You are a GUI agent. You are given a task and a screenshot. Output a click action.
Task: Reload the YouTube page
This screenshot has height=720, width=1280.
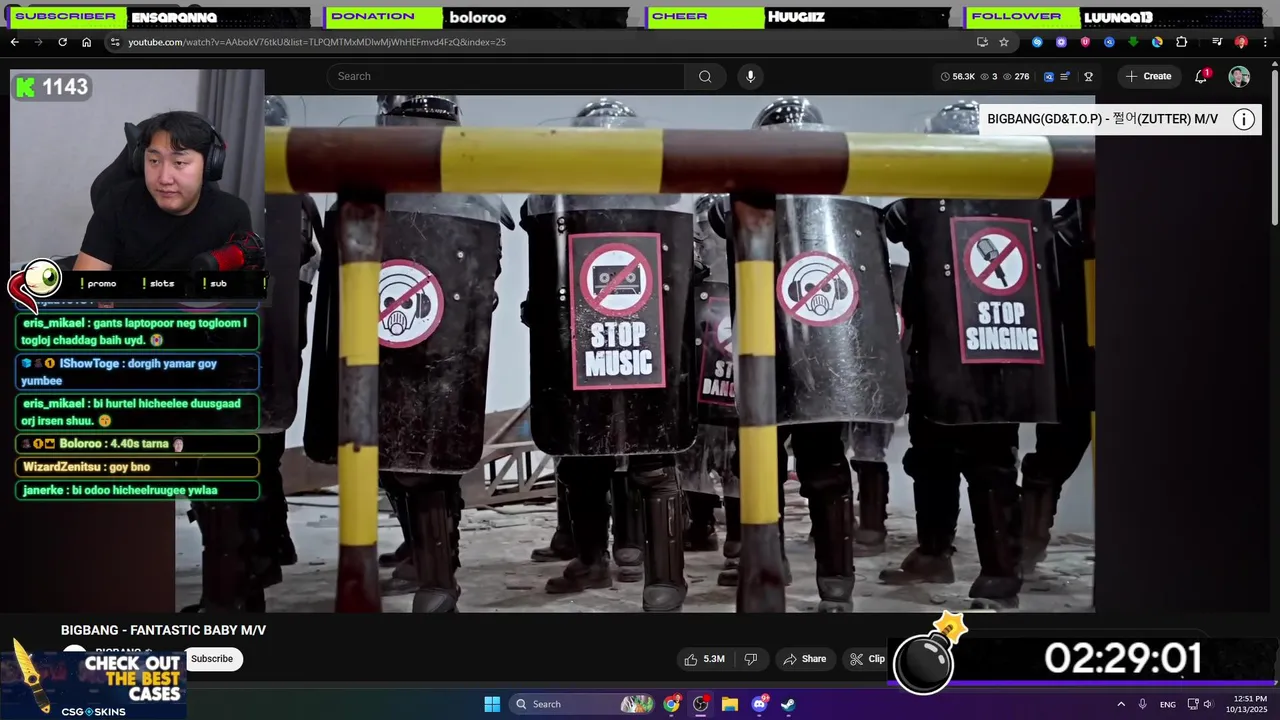pos(62,42)
